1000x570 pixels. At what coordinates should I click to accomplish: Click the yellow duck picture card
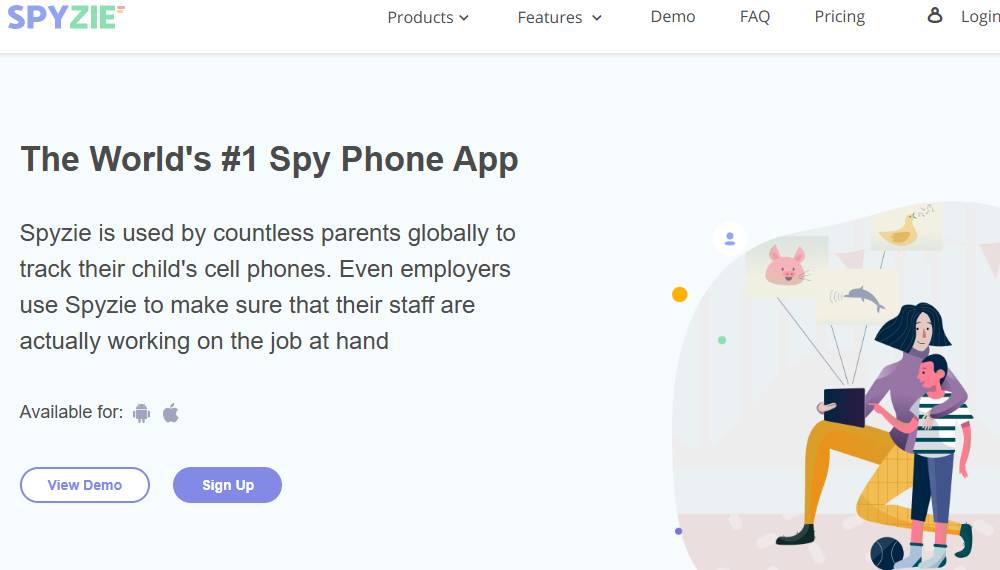pyautogui.click(x=905, y=229)
